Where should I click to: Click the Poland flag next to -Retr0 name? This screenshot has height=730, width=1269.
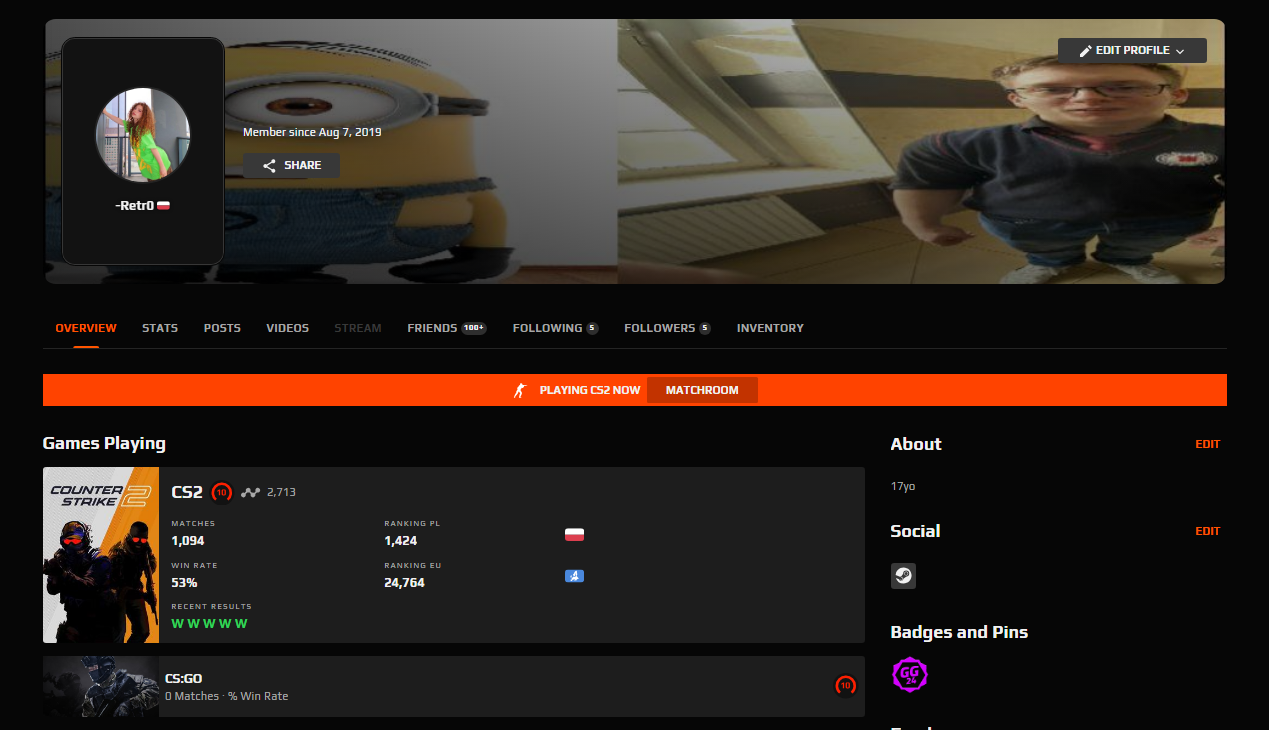tap(164, 205)
